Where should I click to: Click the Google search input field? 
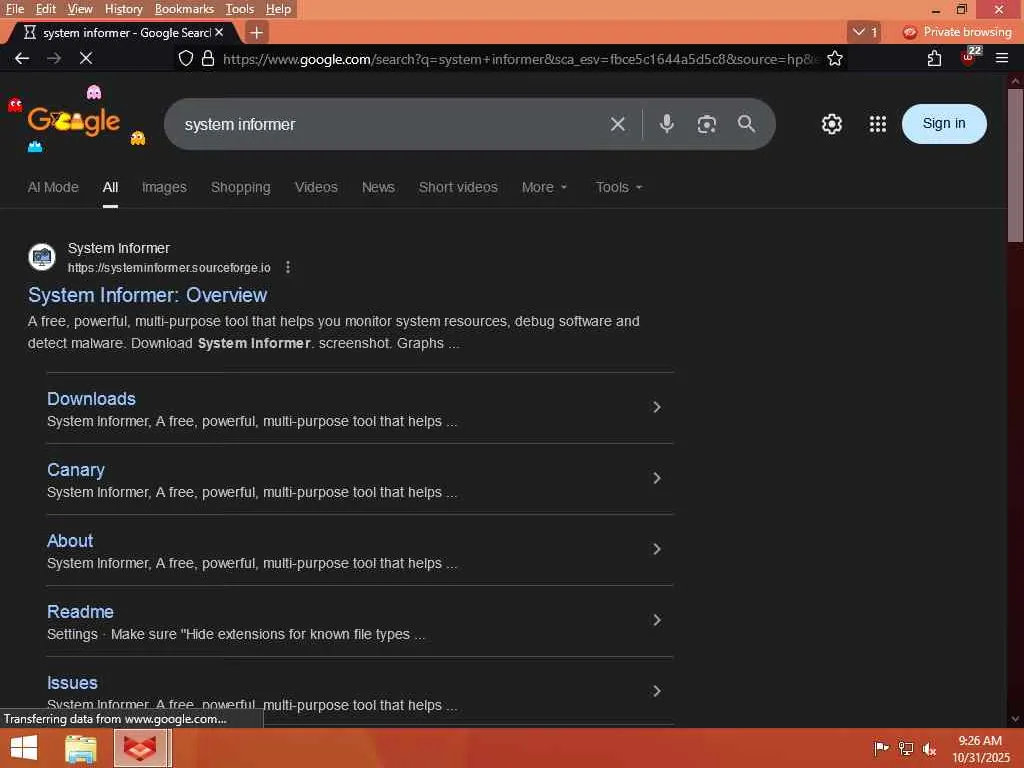point(392,124)
